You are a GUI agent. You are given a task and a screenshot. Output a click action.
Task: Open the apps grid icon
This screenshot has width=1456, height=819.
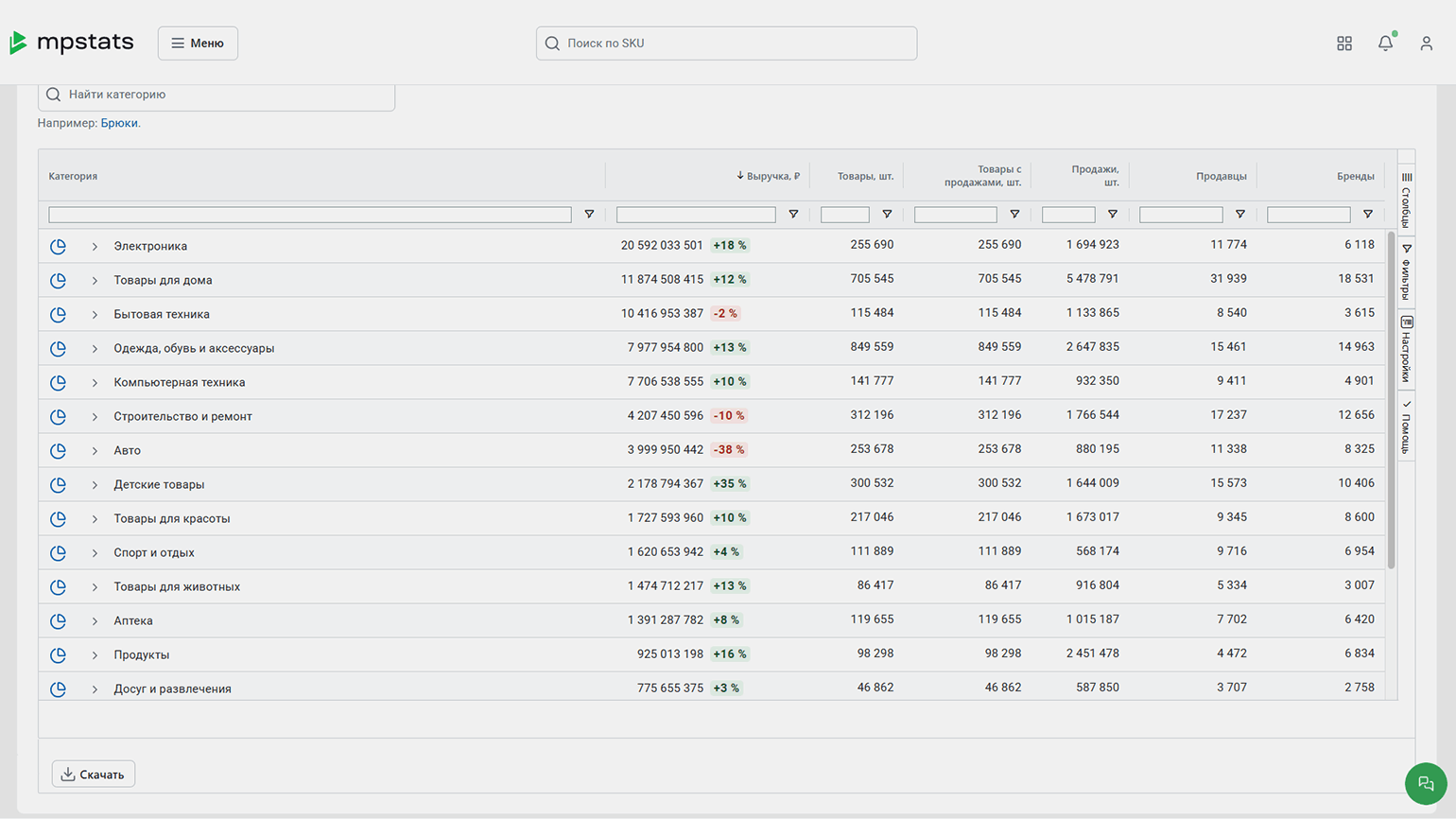coord(1343,44)
